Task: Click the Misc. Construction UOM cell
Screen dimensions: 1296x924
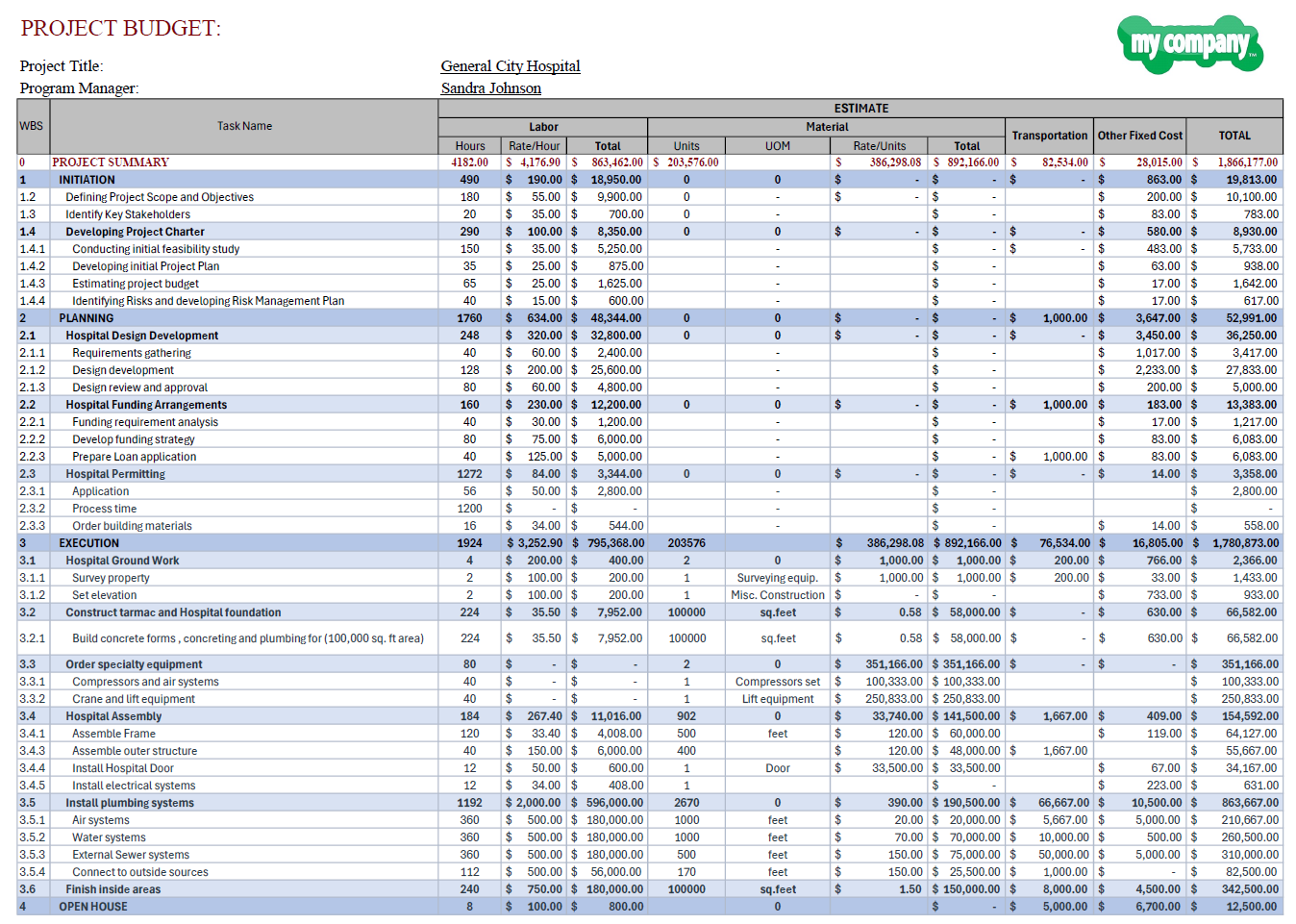Action: (x=778, y=595)
